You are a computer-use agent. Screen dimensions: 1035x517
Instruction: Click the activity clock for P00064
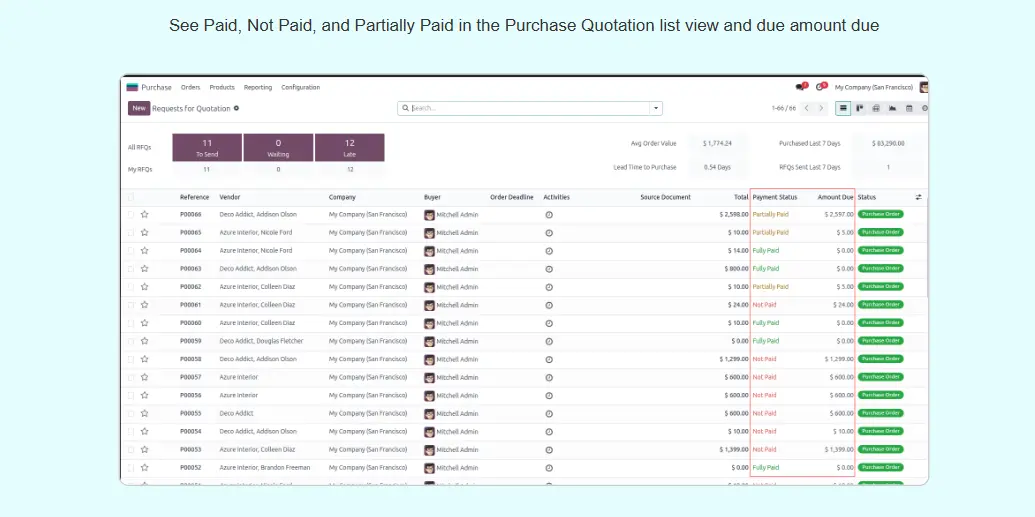549,251
